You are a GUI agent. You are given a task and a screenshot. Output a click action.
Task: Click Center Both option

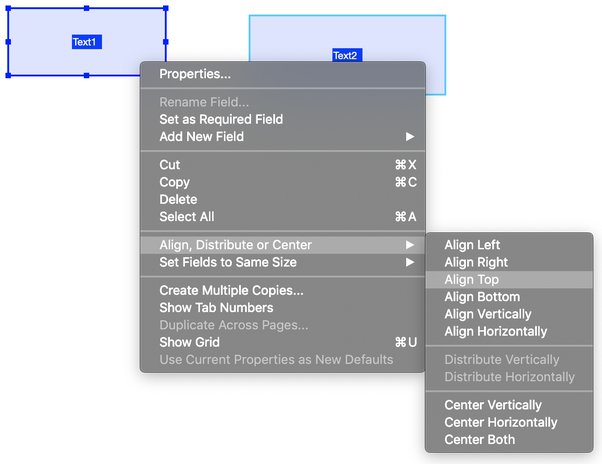pos(509,439)
